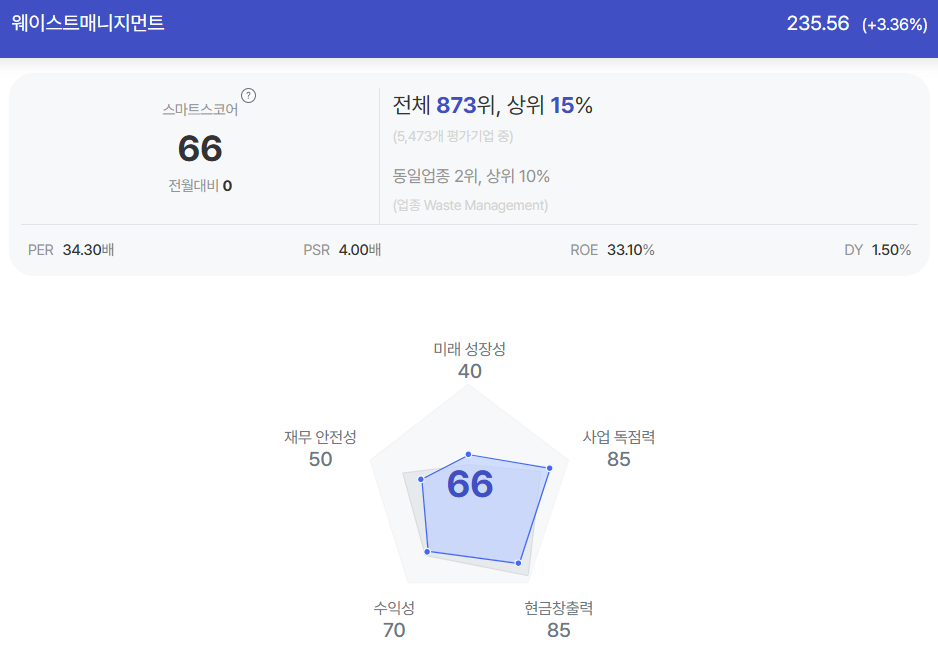Click the price change percentage +3.36%

(x=895, y=25)
